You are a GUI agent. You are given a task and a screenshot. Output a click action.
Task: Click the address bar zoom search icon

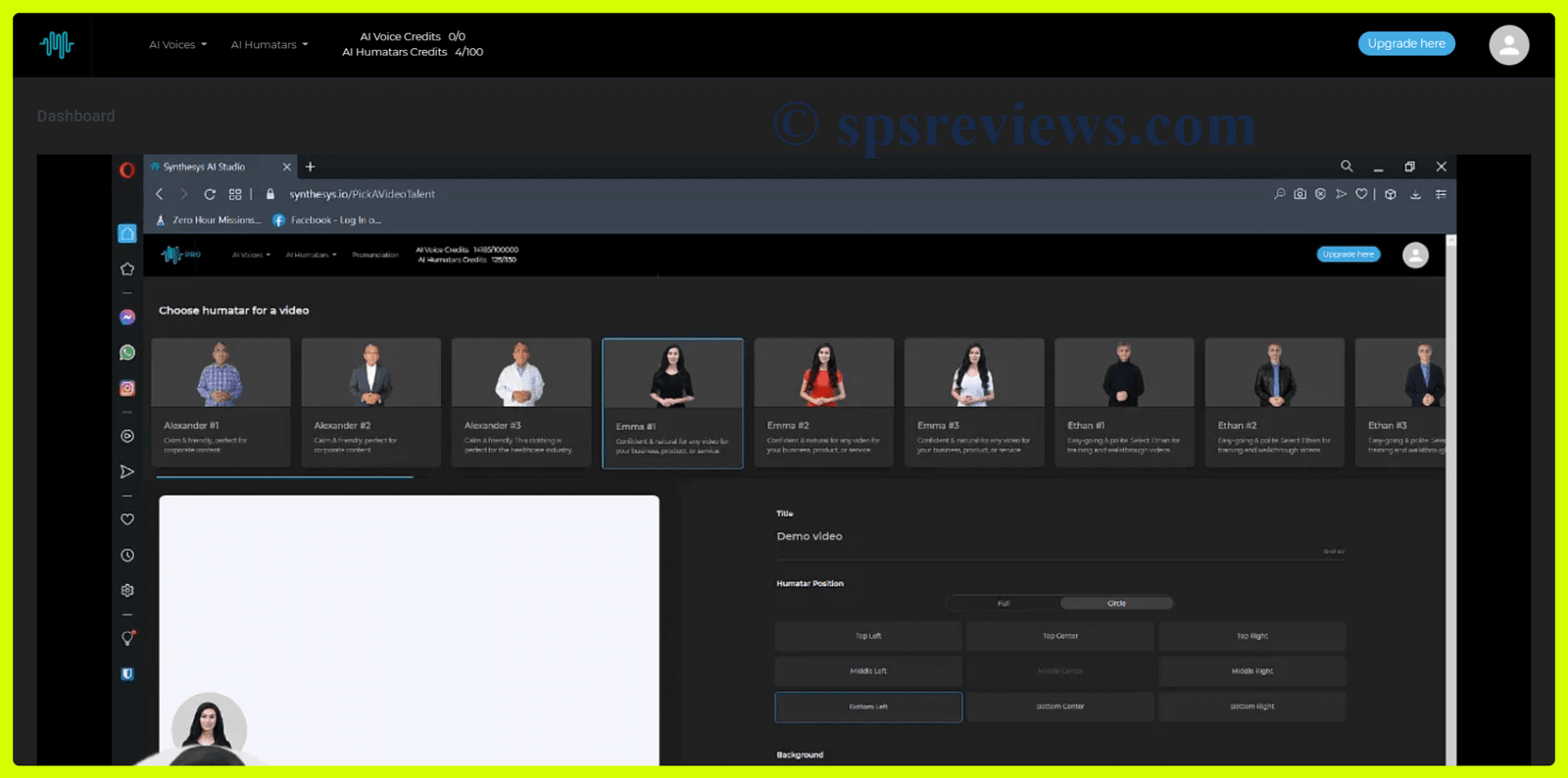coord(1279,194)
